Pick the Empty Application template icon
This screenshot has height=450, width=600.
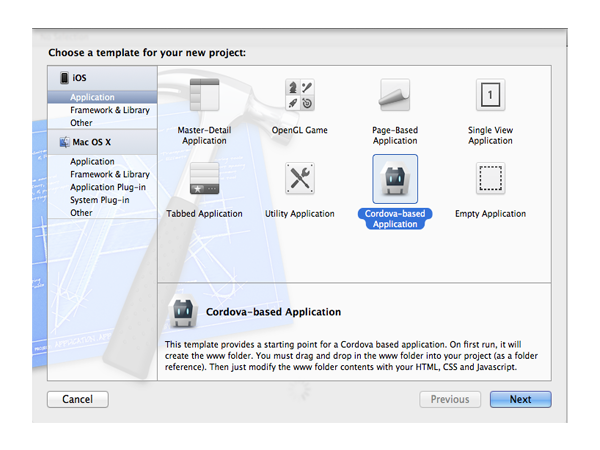point(490,179)
